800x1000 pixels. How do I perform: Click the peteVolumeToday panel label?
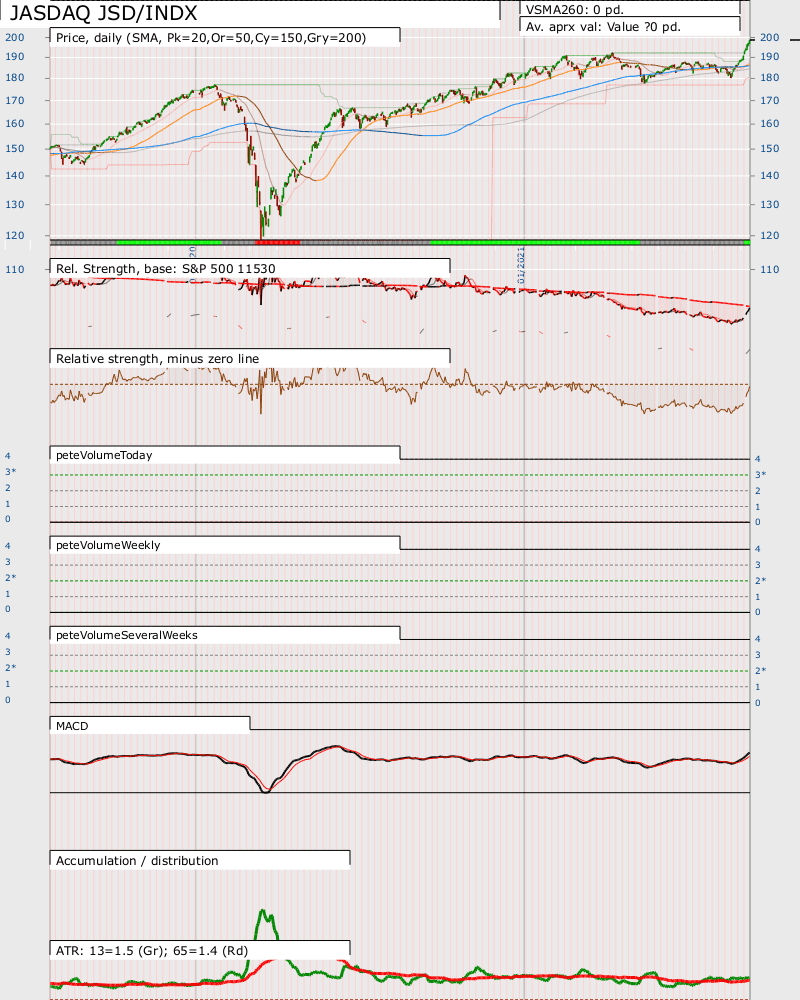104,455
